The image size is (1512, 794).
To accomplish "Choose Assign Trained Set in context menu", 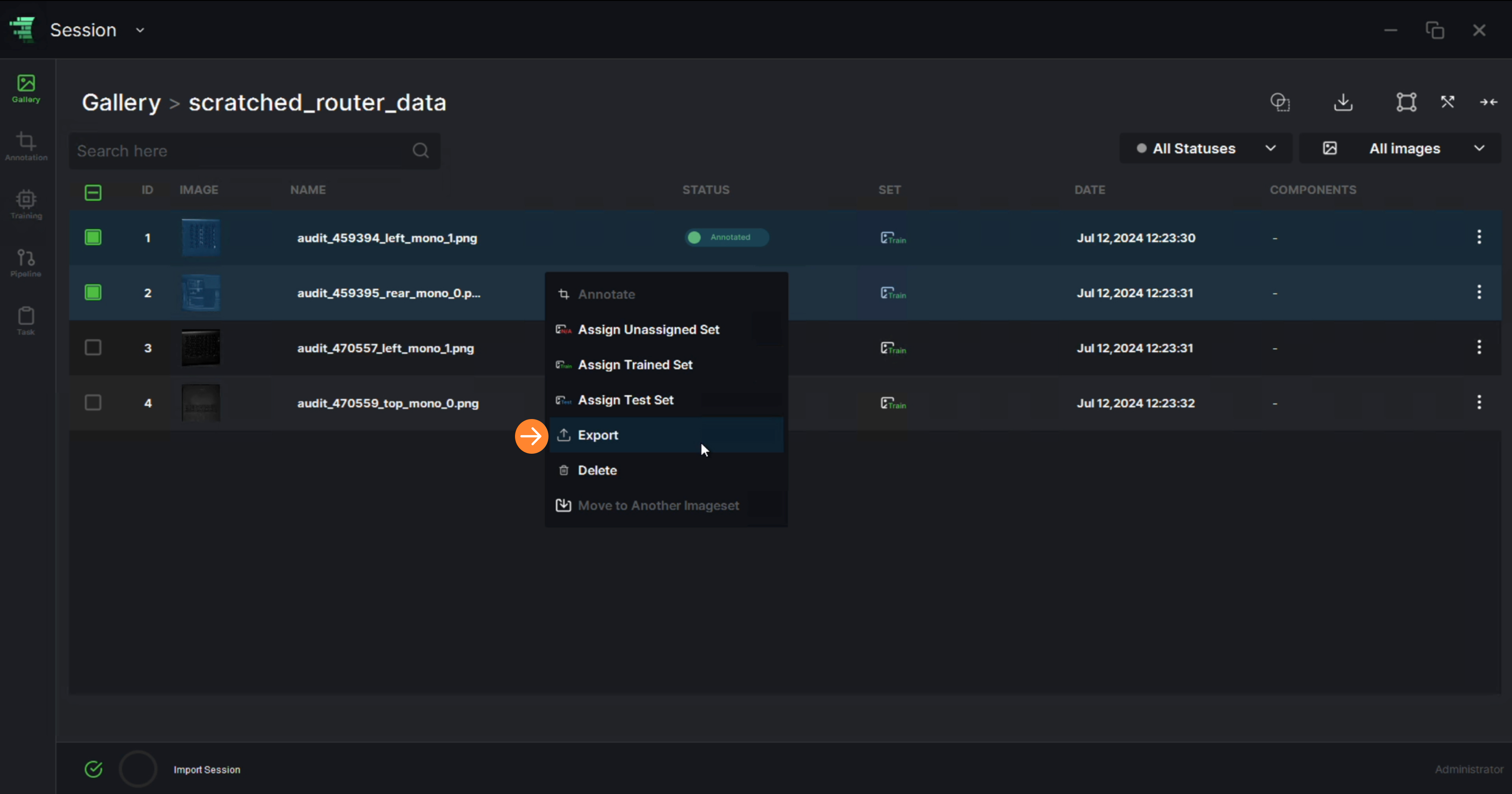I will point(666,365).
